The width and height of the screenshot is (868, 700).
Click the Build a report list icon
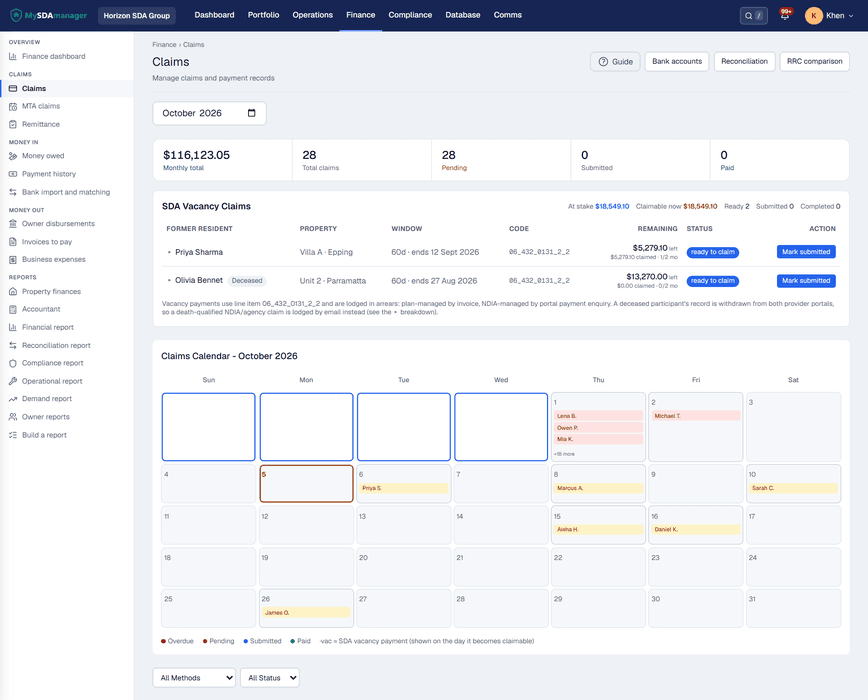click(13, 435)
